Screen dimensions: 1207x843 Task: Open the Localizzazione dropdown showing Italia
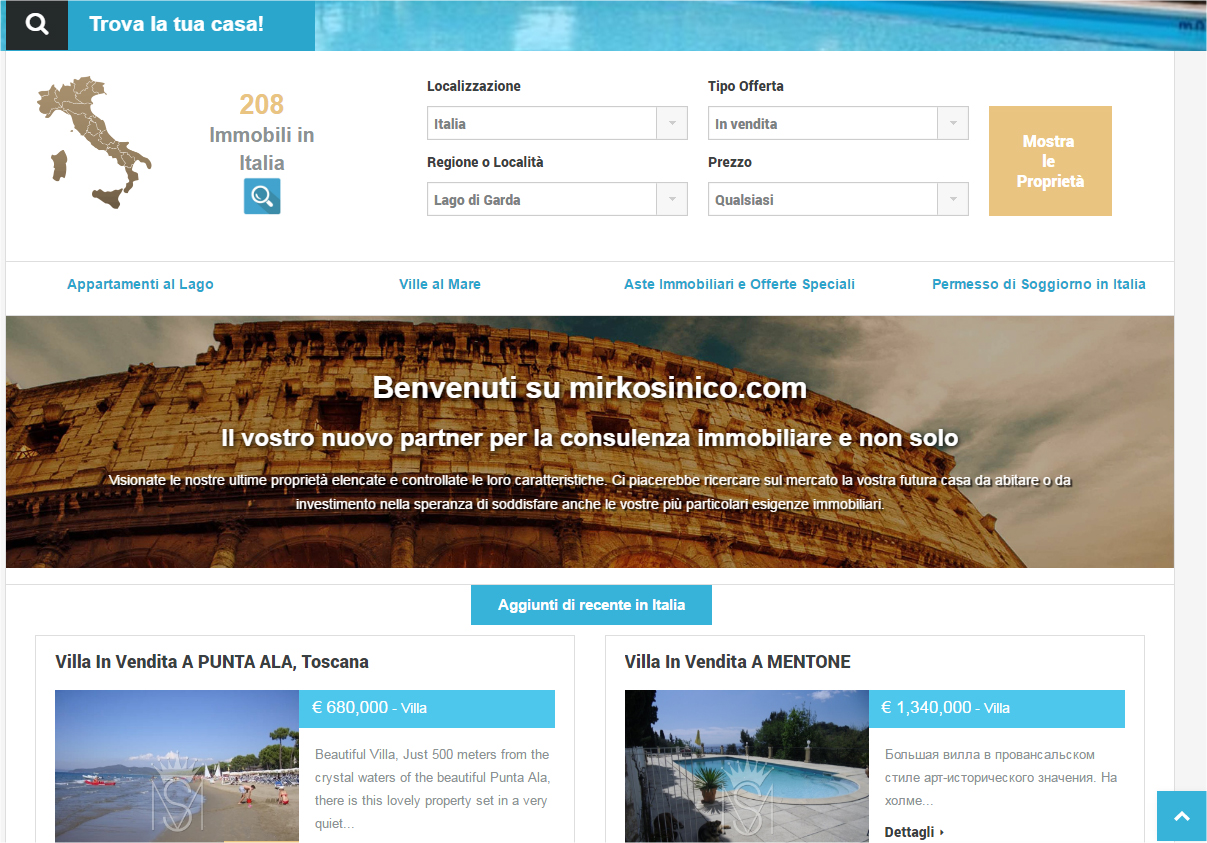[557, 124]
